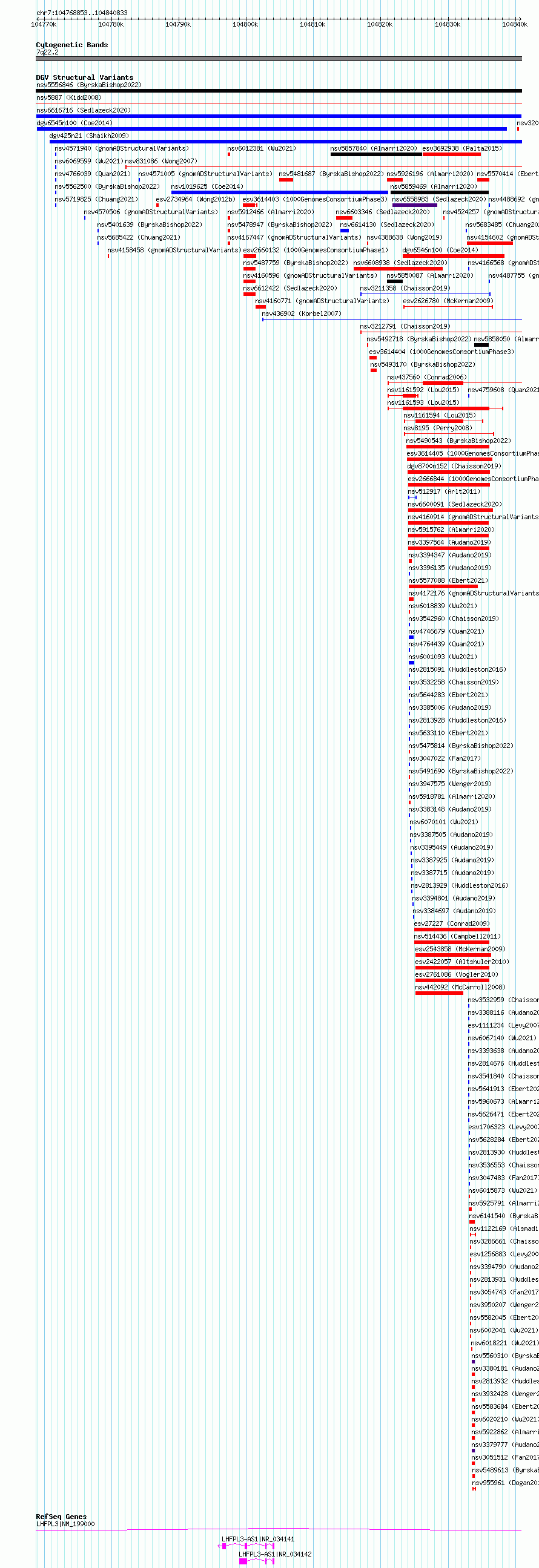The image size is (539, 1568).
Task: Click the 104800k ruler tick label
Action: click(x=245, y=24)
